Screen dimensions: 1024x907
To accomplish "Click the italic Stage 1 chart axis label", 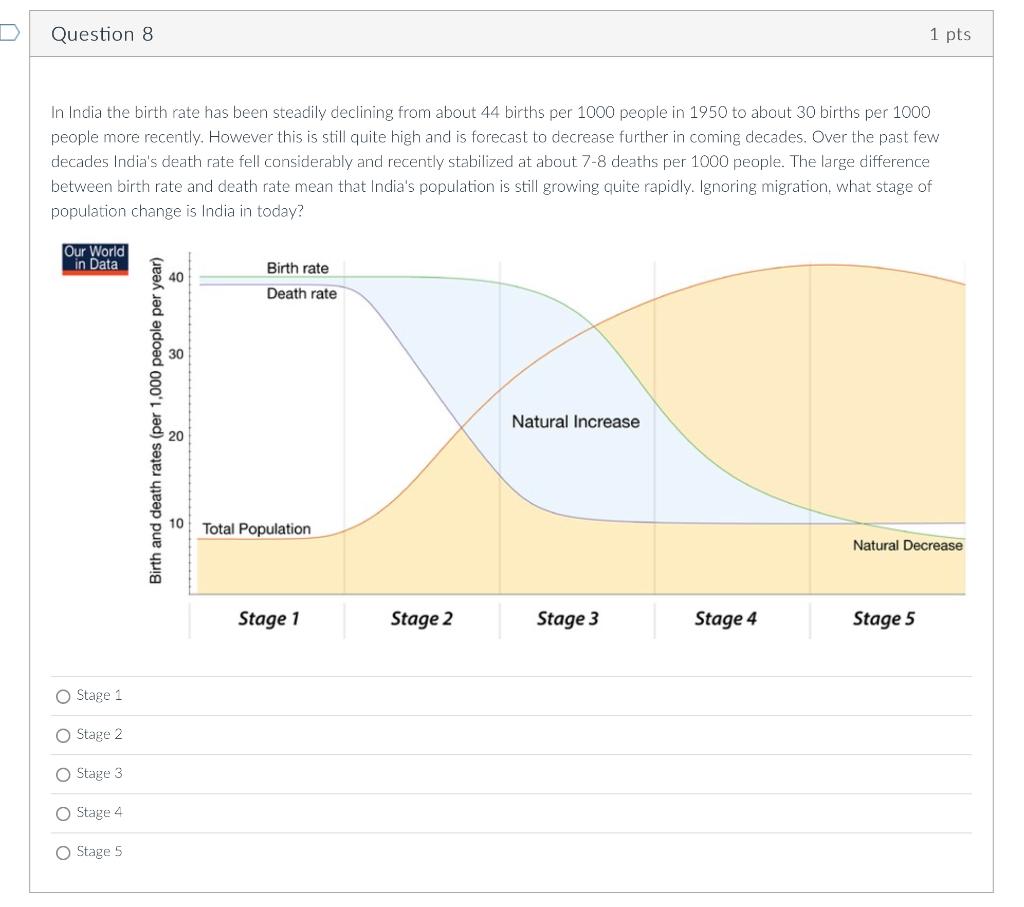I will [268, 619].
